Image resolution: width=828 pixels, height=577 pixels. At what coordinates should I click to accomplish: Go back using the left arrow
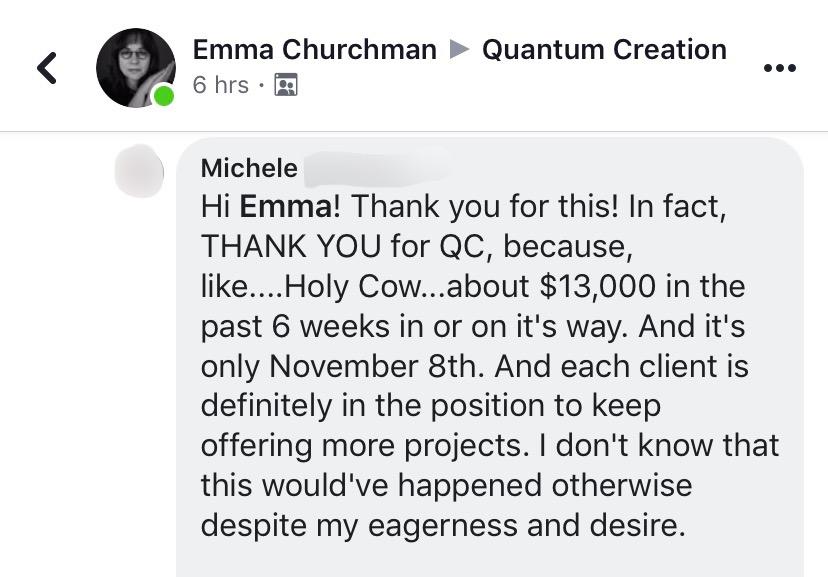click(46, 68)
